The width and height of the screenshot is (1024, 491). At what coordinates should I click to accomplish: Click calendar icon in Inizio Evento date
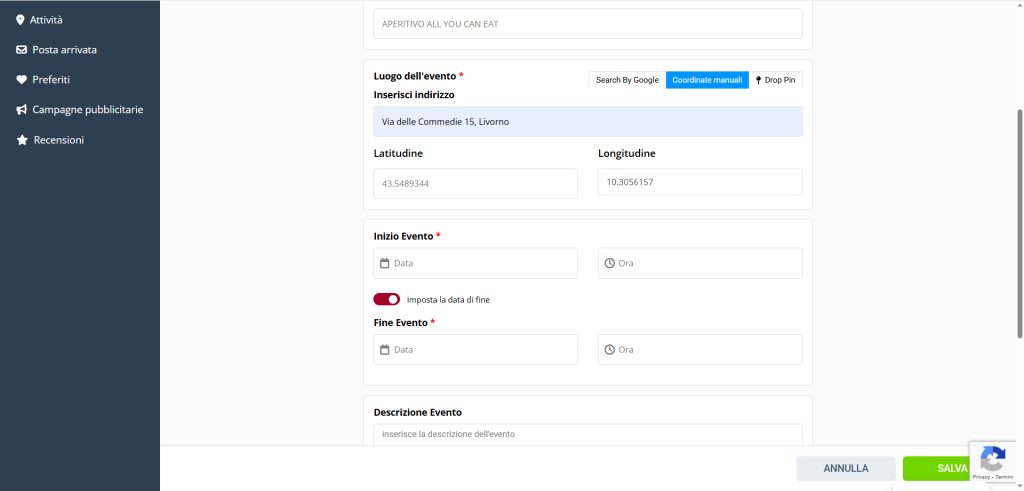coord(384,263)
